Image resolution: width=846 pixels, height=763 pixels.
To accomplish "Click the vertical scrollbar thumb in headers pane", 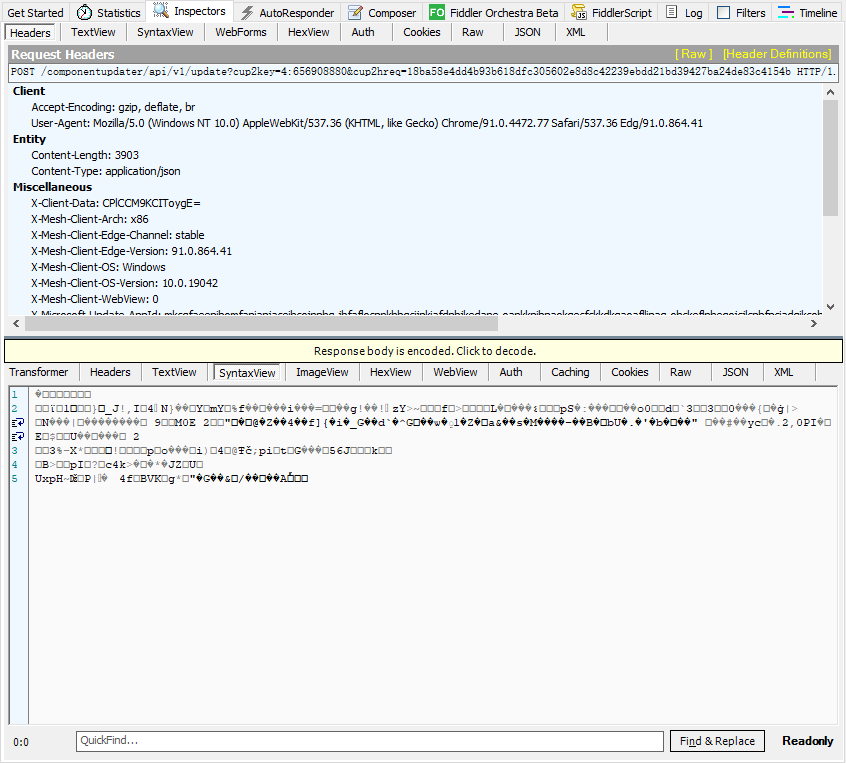I will (x=830, y=158).
